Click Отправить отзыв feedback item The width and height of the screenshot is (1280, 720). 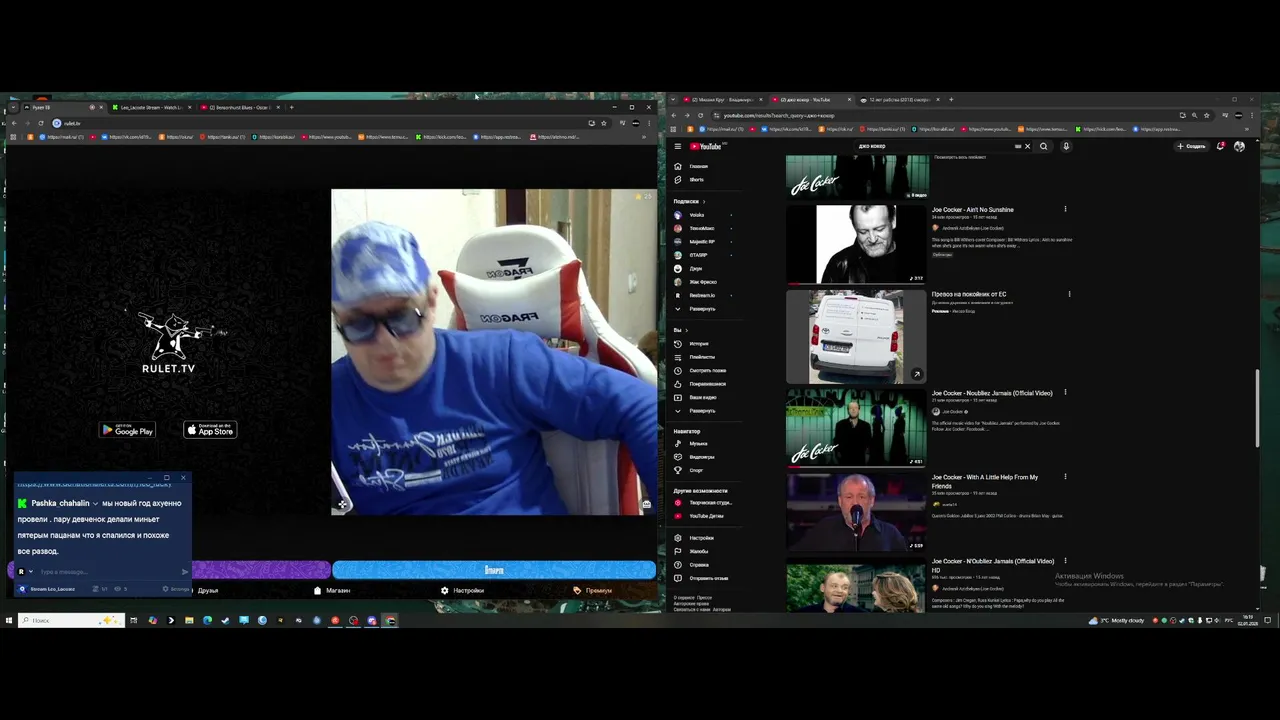point(710,578)
